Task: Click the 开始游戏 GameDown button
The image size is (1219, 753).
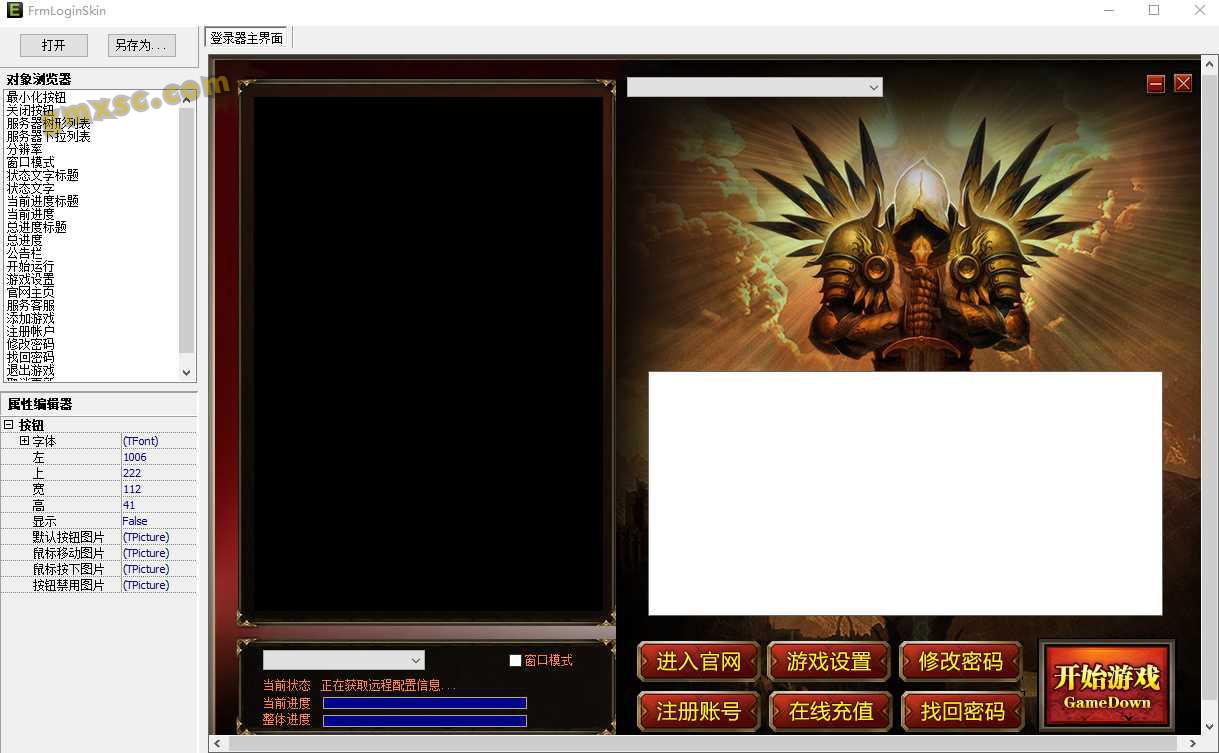Action: tap(1106, 687)
